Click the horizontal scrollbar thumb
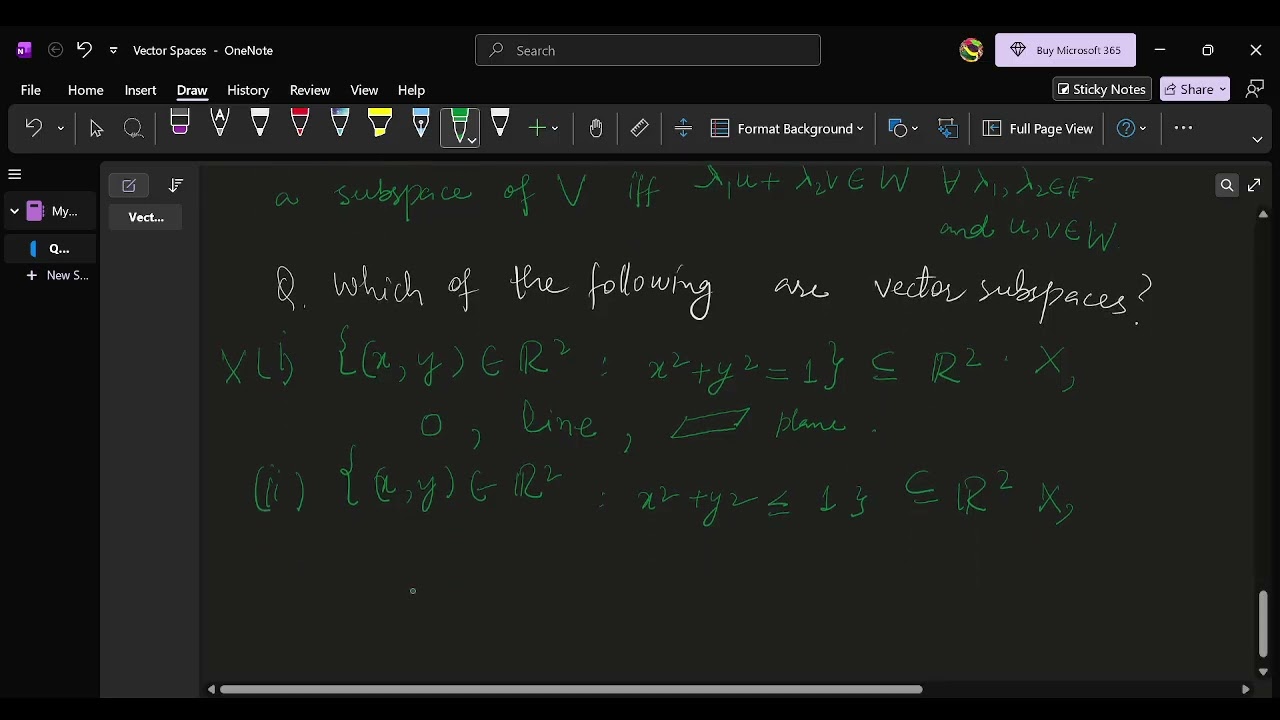This screenshot has width=1280, height=720. coord(571,689)
